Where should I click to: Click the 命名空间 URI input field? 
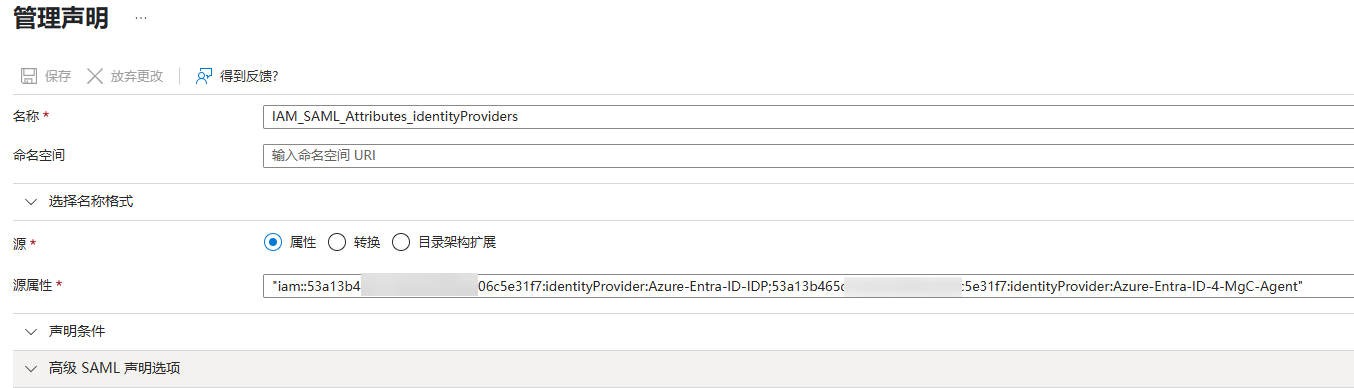pos(809,156)
